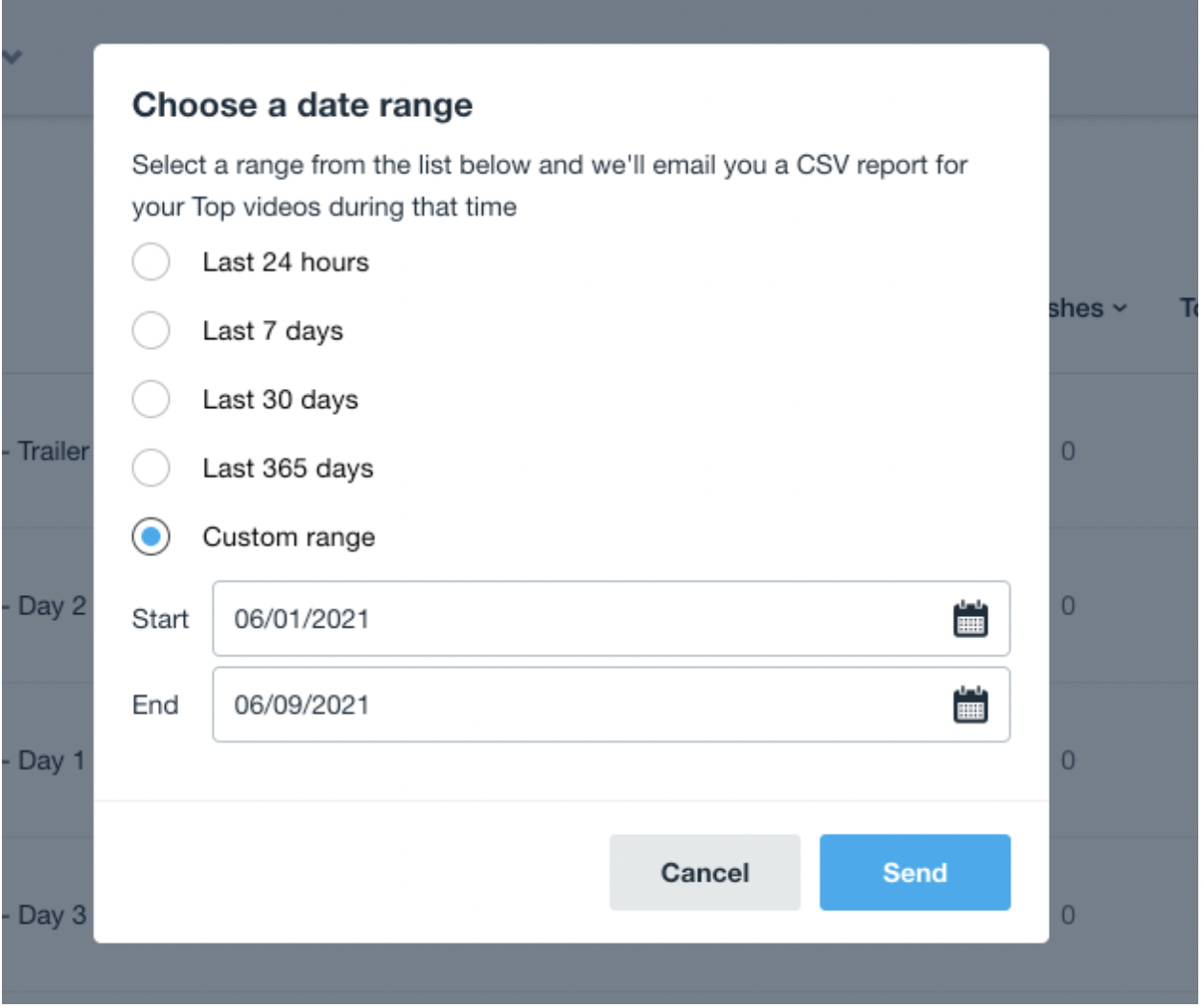Click the "Start" field label
This screenshot has height=1008, width=1204.
[160, 619]
